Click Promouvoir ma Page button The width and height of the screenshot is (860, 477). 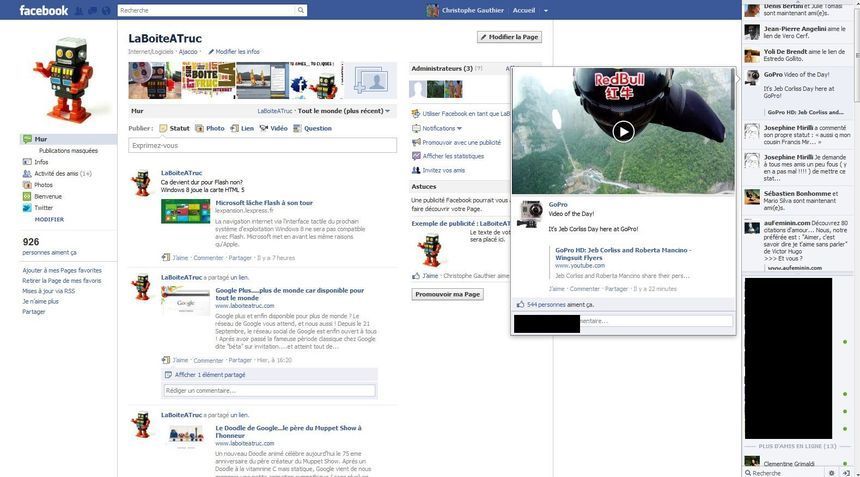pyautogui.click(x=448, y=294)
